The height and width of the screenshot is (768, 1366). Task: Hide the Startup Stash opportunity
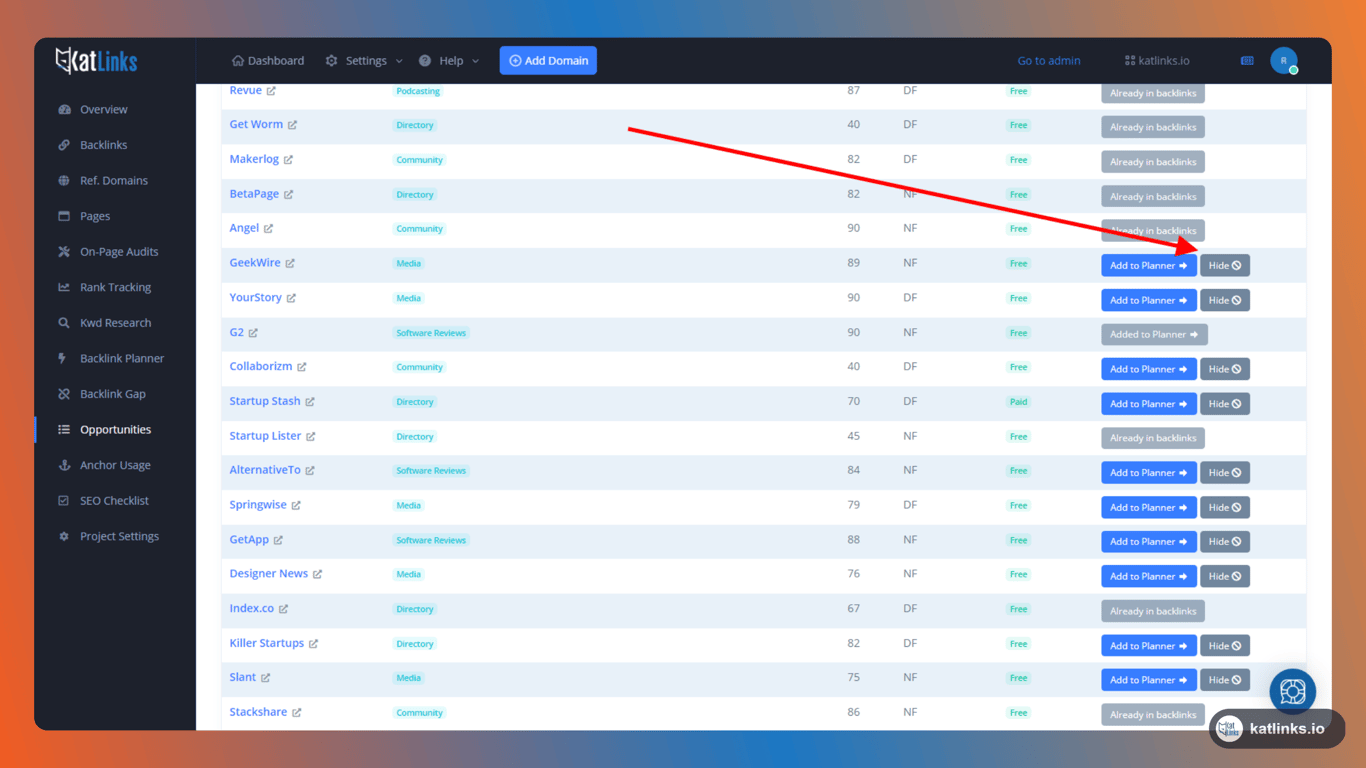[x=1225, y=404]
